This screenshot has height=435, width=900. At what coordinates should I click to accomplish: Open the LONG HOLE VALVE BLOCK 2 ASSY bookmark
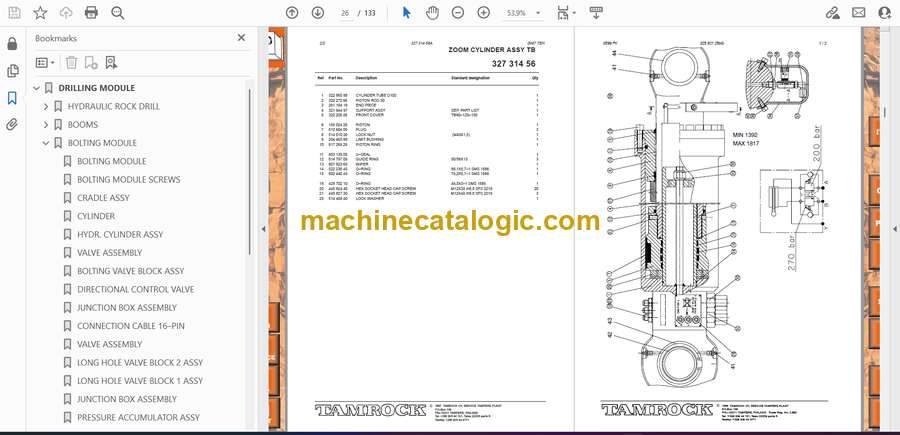140,363
